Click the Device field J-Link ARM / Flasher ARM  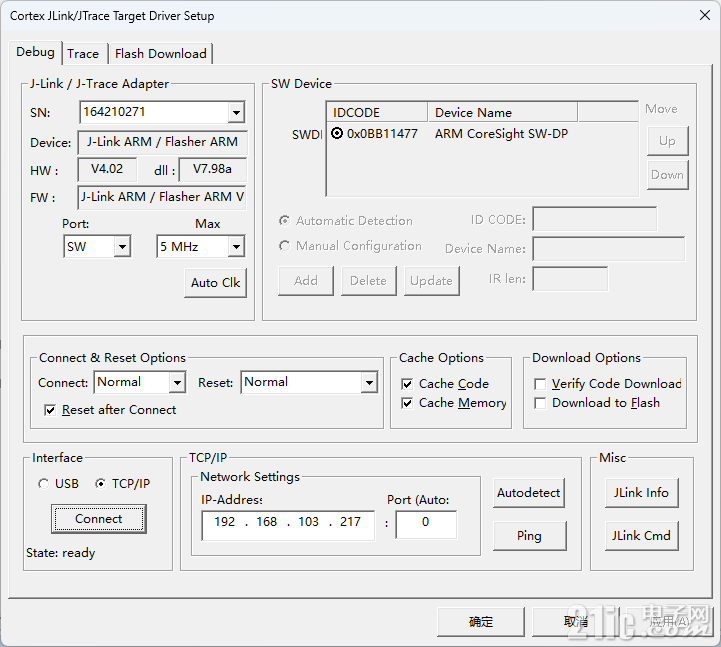click(162, 142)
